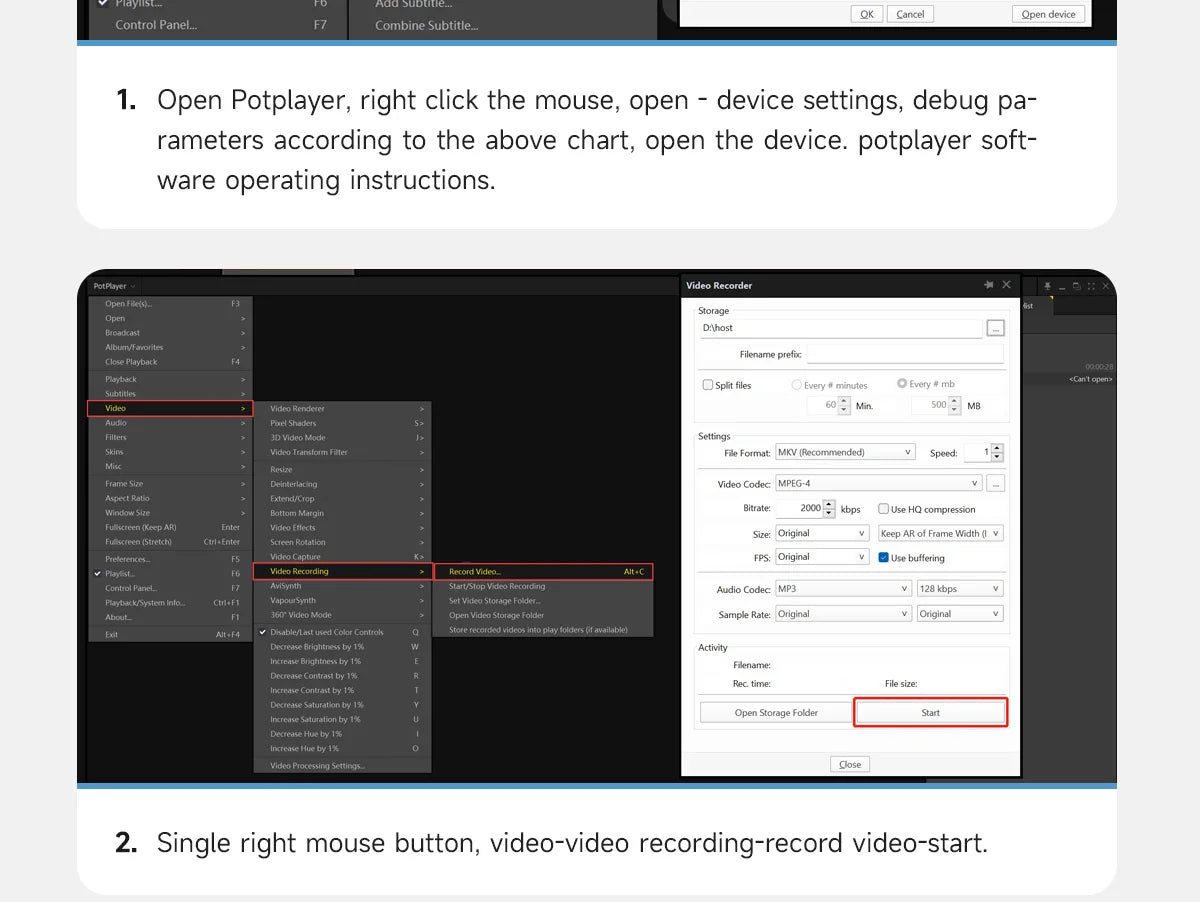Open the Album/Favorites submenu
The width and height of the screenshot is (1200, 902).
coord(170,347)
